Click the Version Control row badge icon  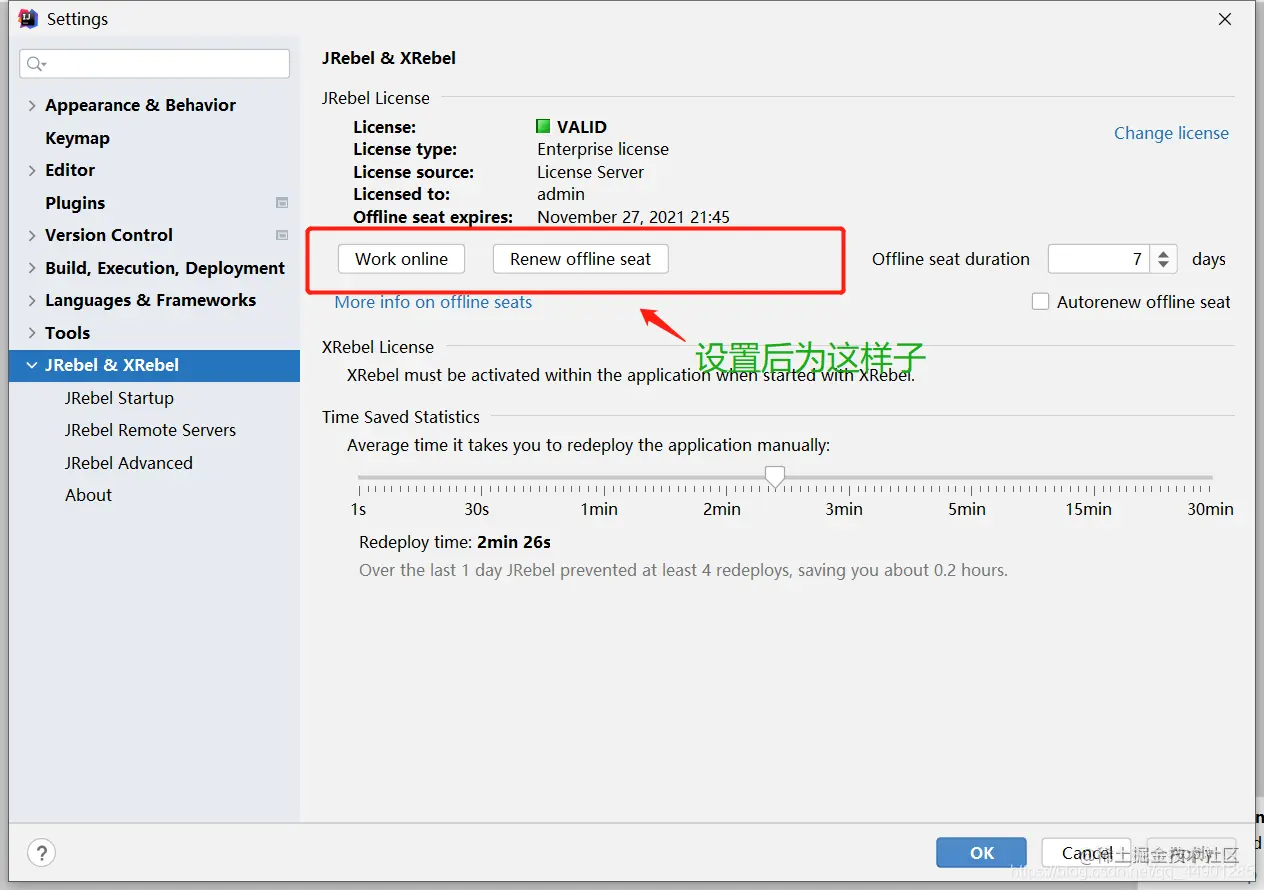tap(282, 235)
